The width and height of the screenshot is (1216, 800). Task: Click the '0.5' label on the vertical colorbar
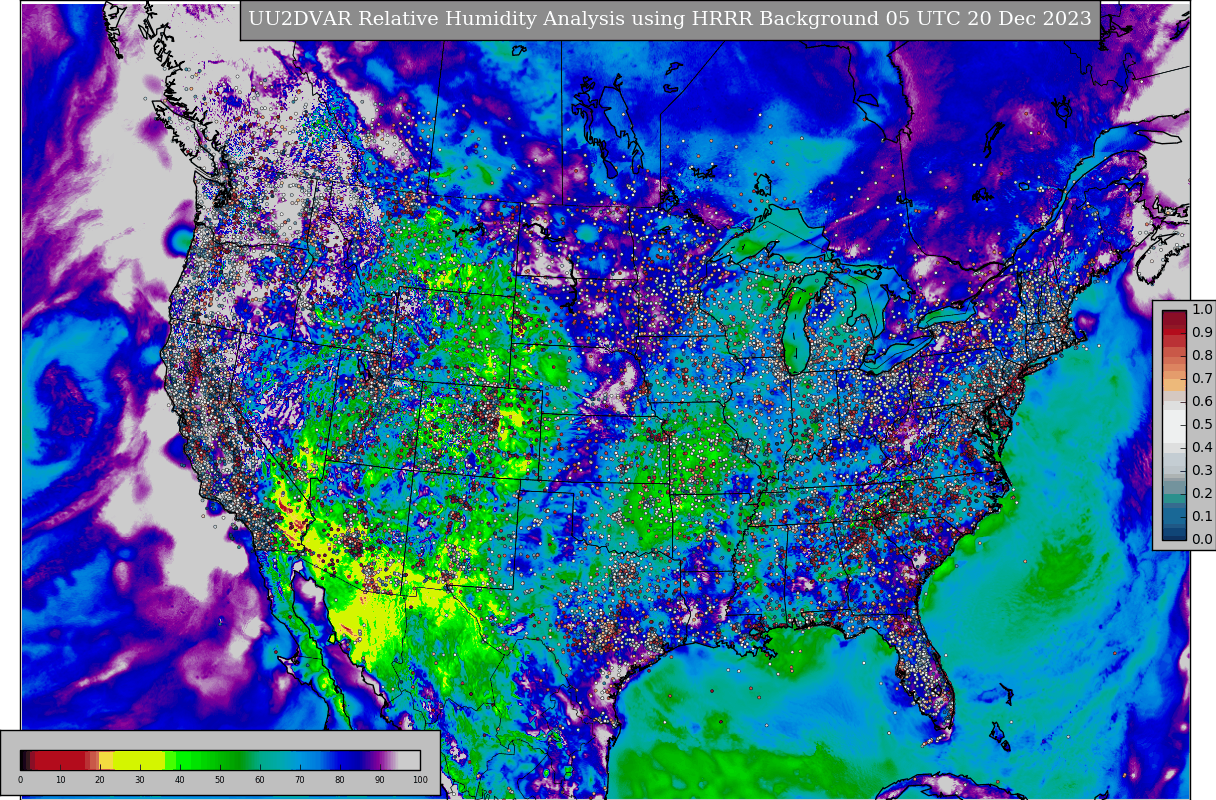click(x=1202, y=425)
